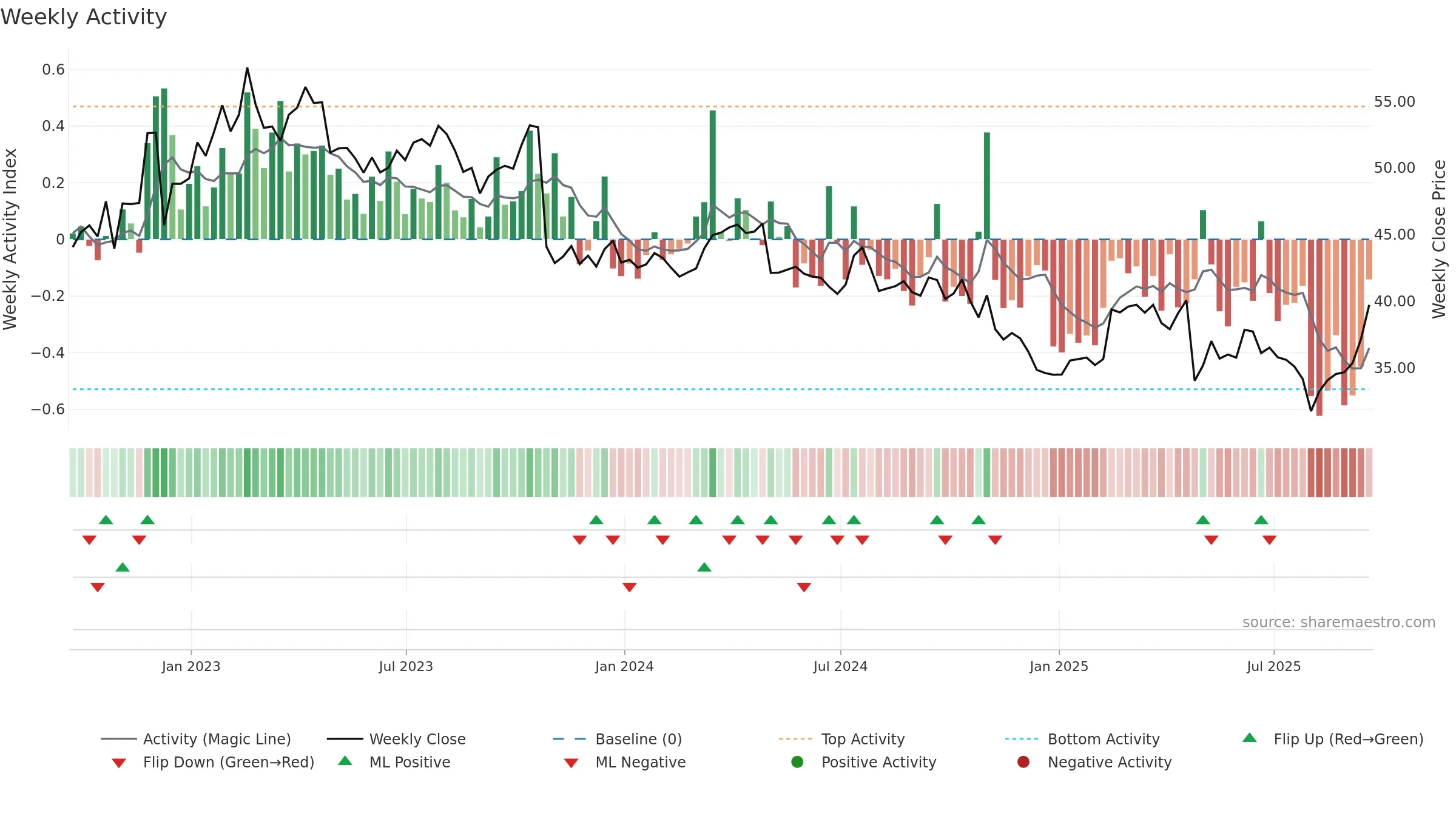The height and width of the screenshot is (819, 1456).
Task: Click the −0.6 activity index axis value
Action: pyautogui.click(x=48, y=409)
